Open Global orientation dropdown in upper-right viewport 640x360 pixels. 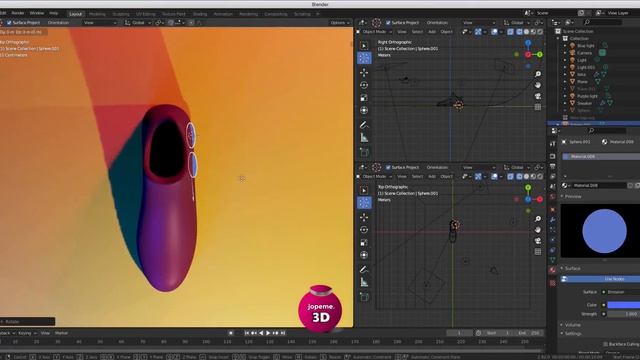pyautogui.click(x=517, y=23)
